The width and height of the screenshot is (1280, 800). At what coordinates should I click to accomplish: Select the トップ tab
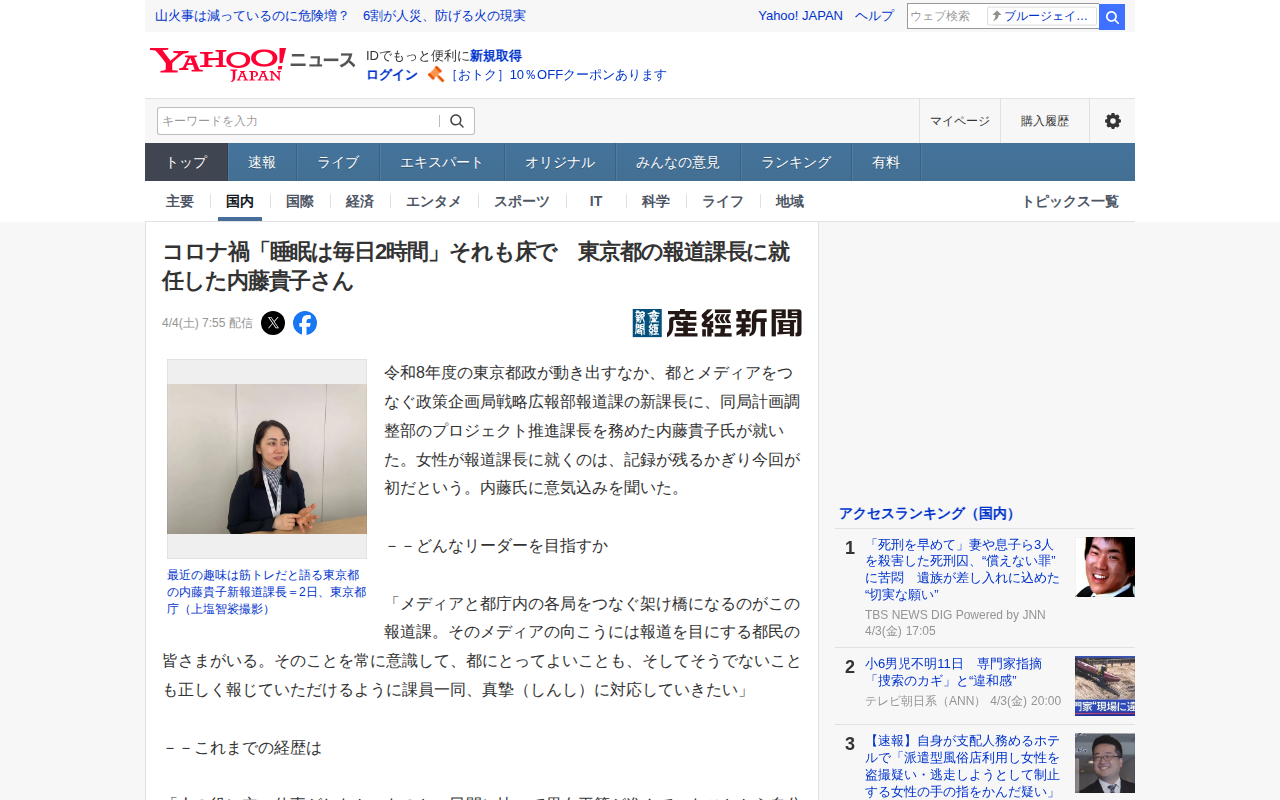pos(187,162)
